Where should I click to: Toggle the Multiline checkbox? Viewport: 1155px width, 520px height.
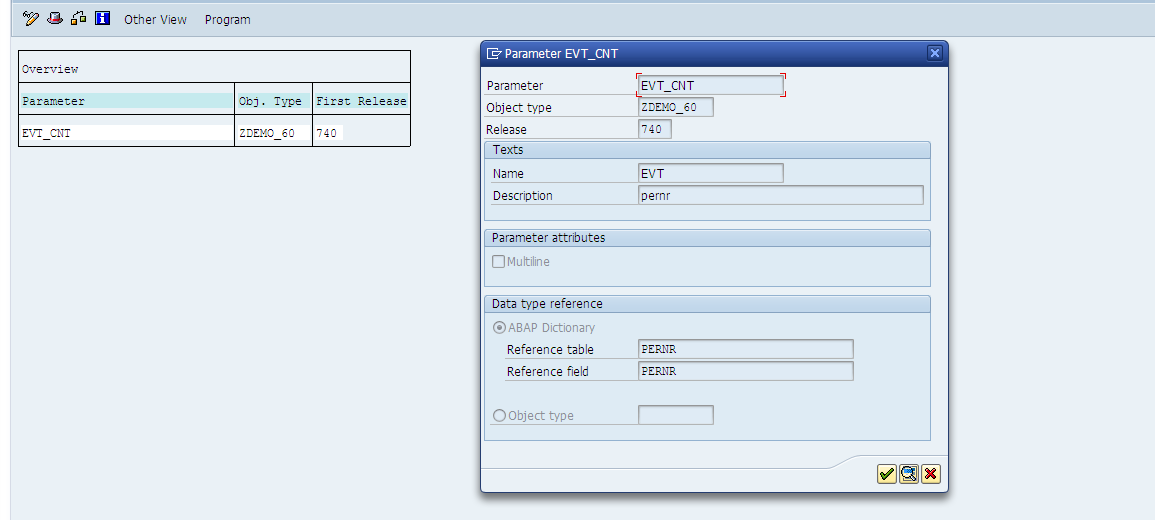499,261
